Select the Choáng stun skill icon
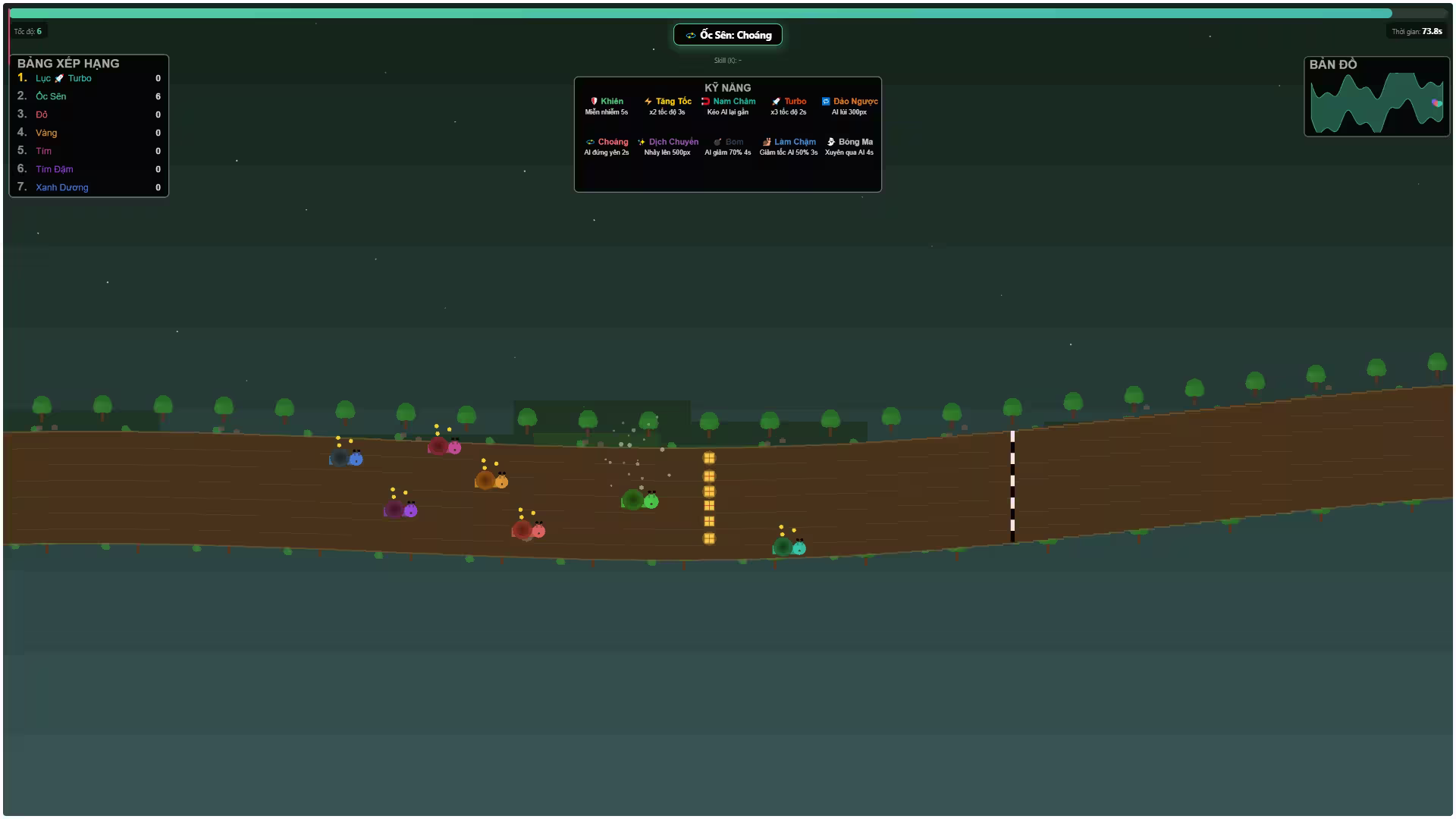The height and width of the screenshot is (819, 1456). point(590,142)
